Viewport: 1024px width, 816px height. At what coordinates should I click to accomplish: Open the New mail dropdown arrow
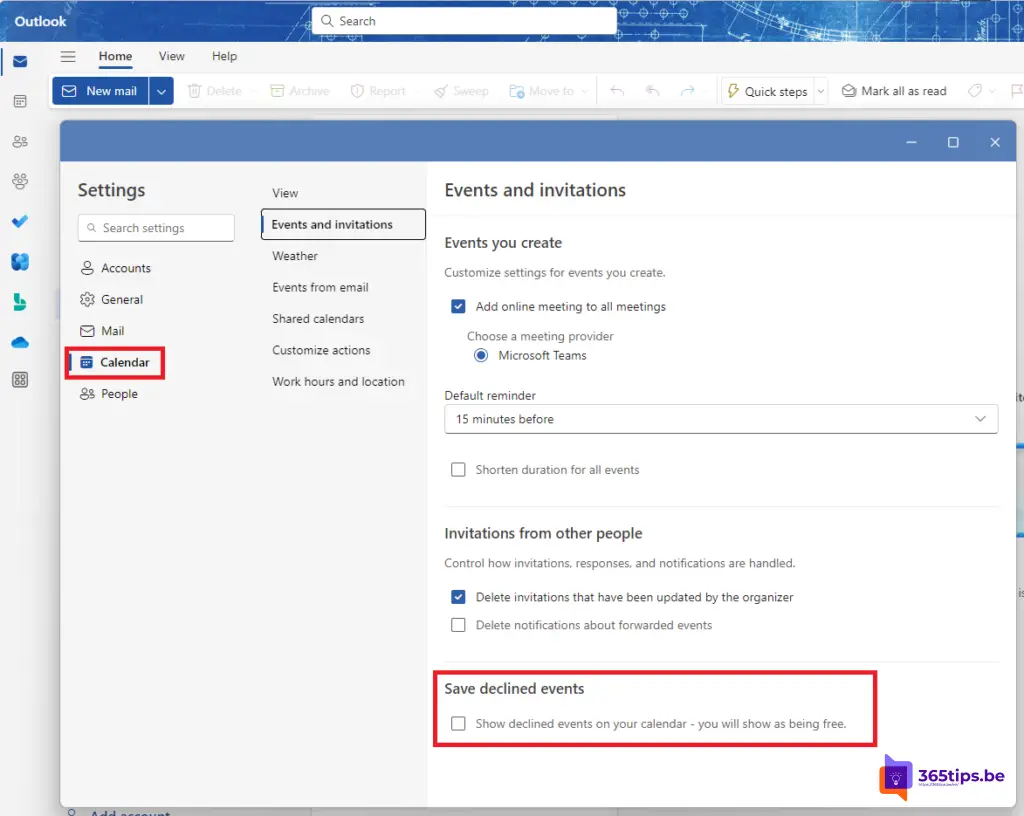point(162,91)
